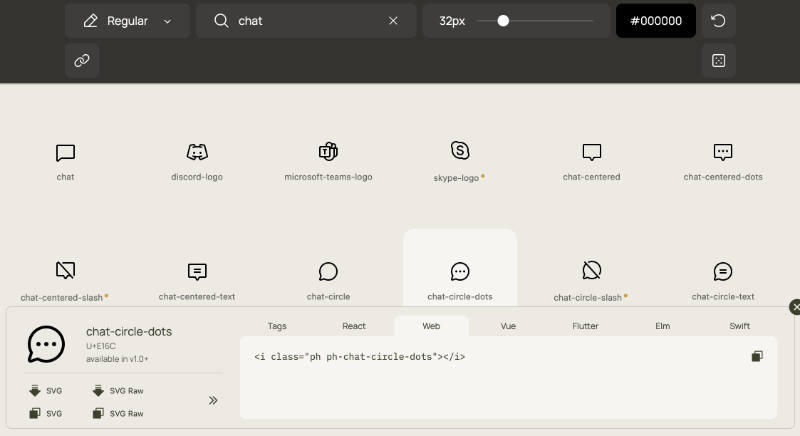Select the chat-circle-slash icon

click(591, 270)
